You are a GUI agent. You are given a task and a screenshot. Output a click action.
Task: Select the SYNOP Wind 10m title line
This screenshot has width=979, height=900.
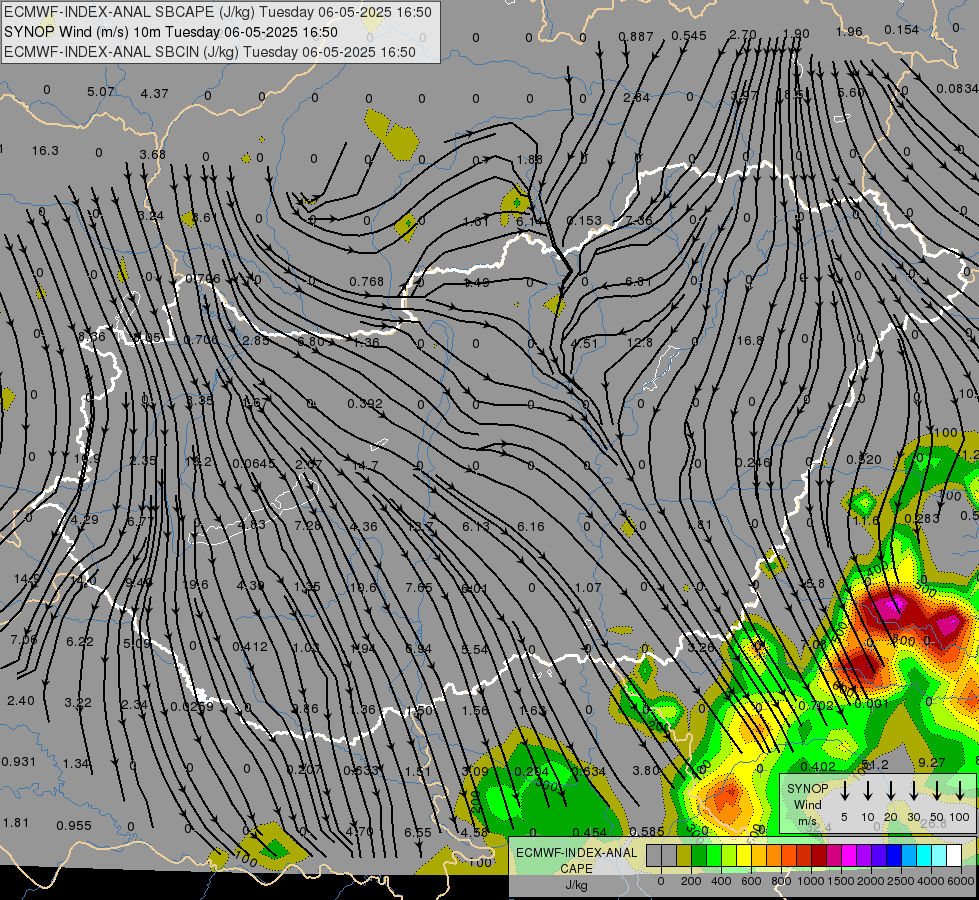coord(170,32)
